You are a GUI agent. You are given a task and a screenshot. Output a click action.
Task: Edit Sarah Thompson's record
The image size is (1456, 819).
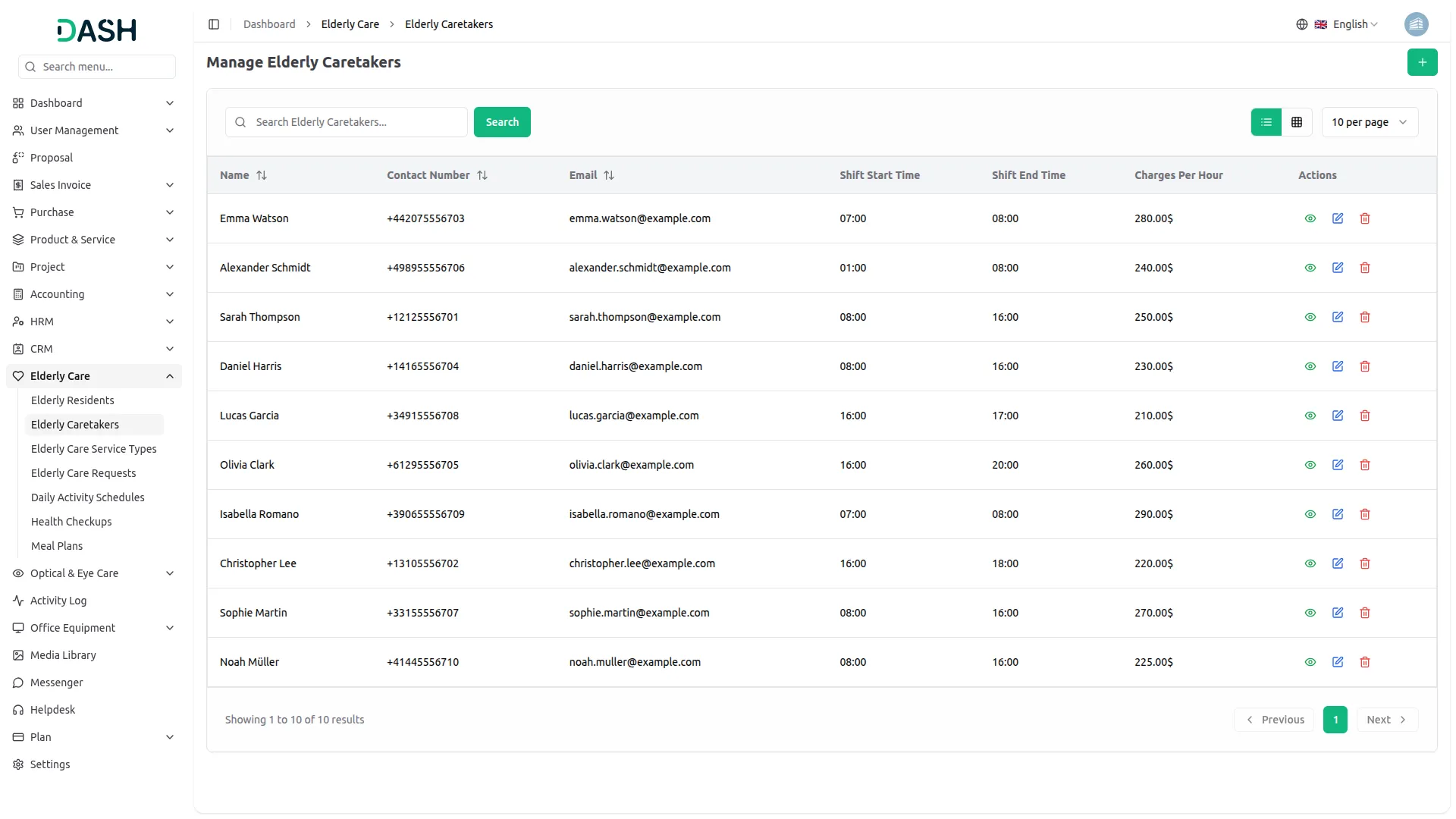click(1338, 317)
